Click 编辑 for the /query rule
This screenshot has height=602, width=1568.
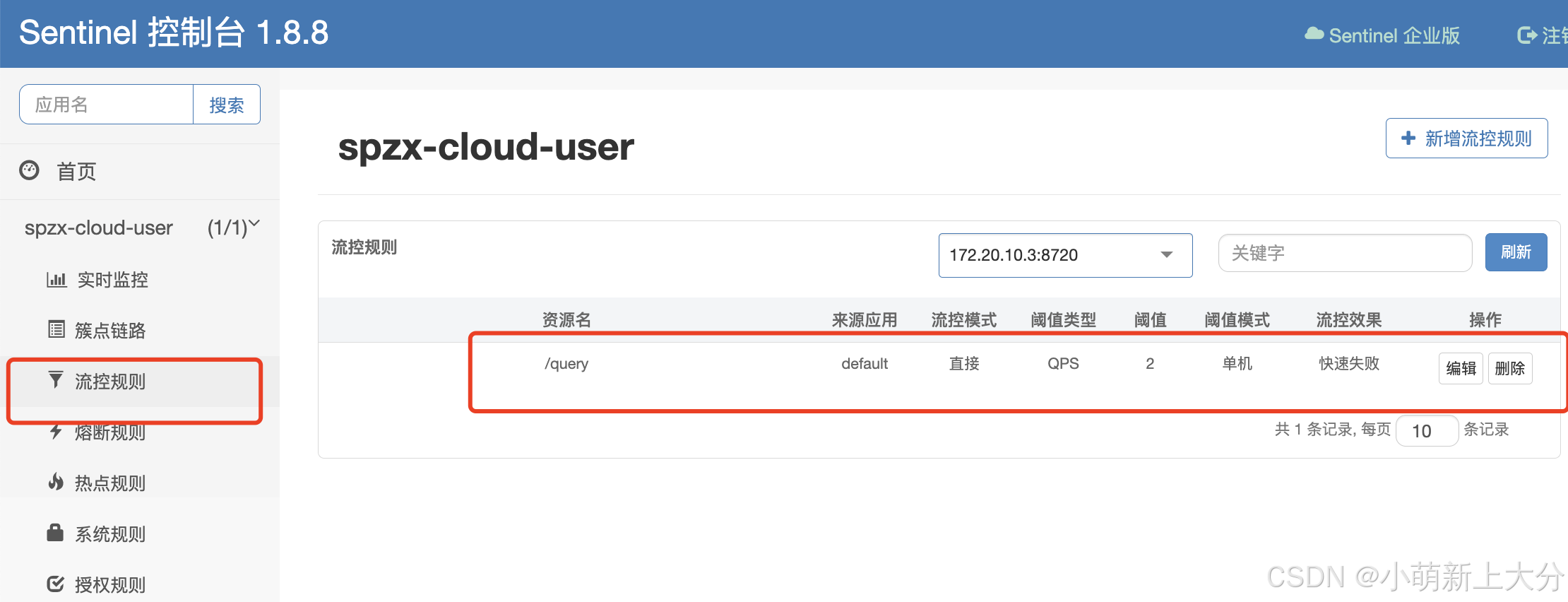[x=1461, y=368]
